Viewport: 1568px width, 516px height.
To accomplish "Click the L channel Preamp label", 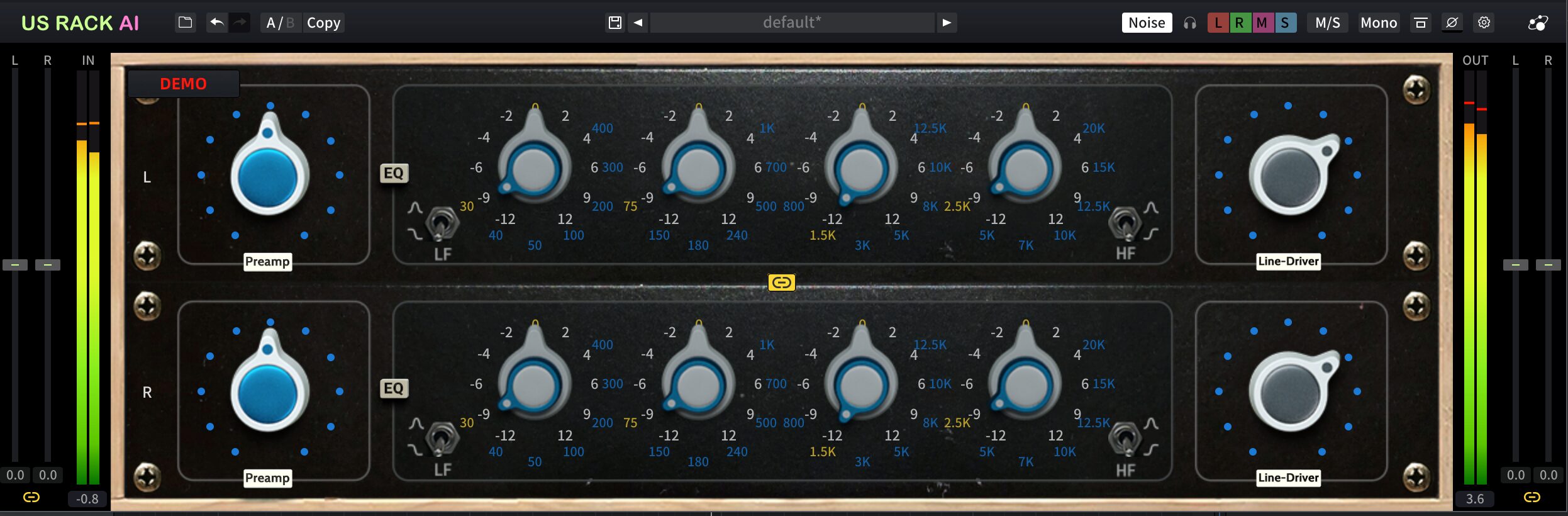I will (267, 262).
